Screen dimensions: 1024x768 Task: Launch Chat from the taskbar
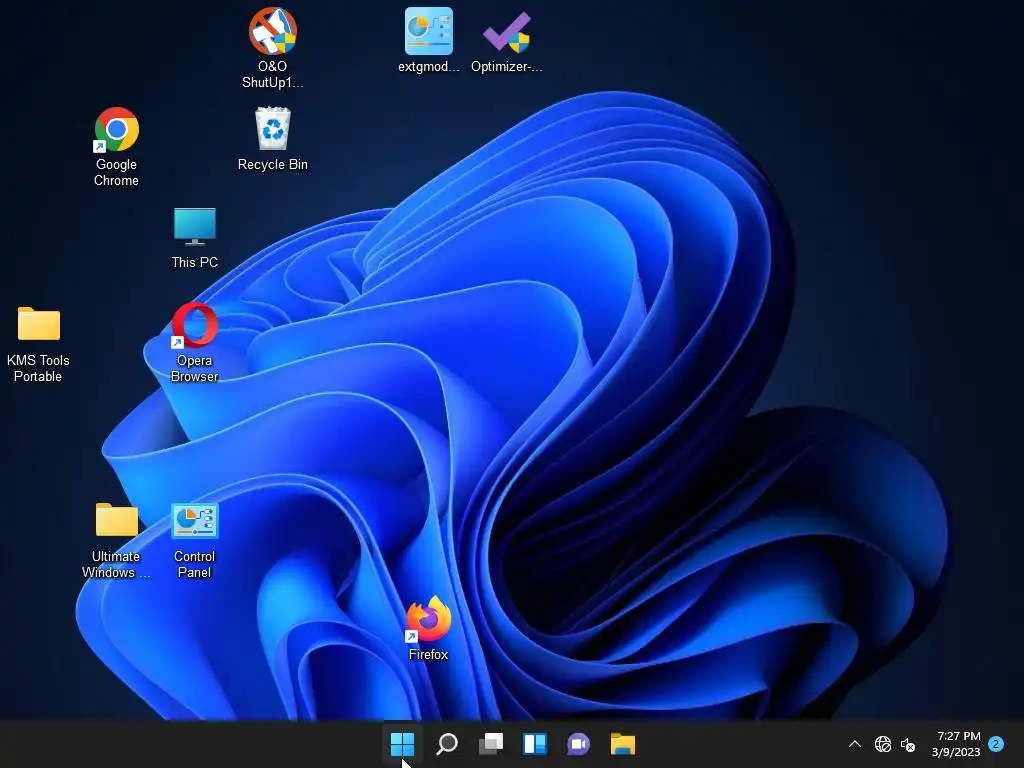(x=579, y=744)
